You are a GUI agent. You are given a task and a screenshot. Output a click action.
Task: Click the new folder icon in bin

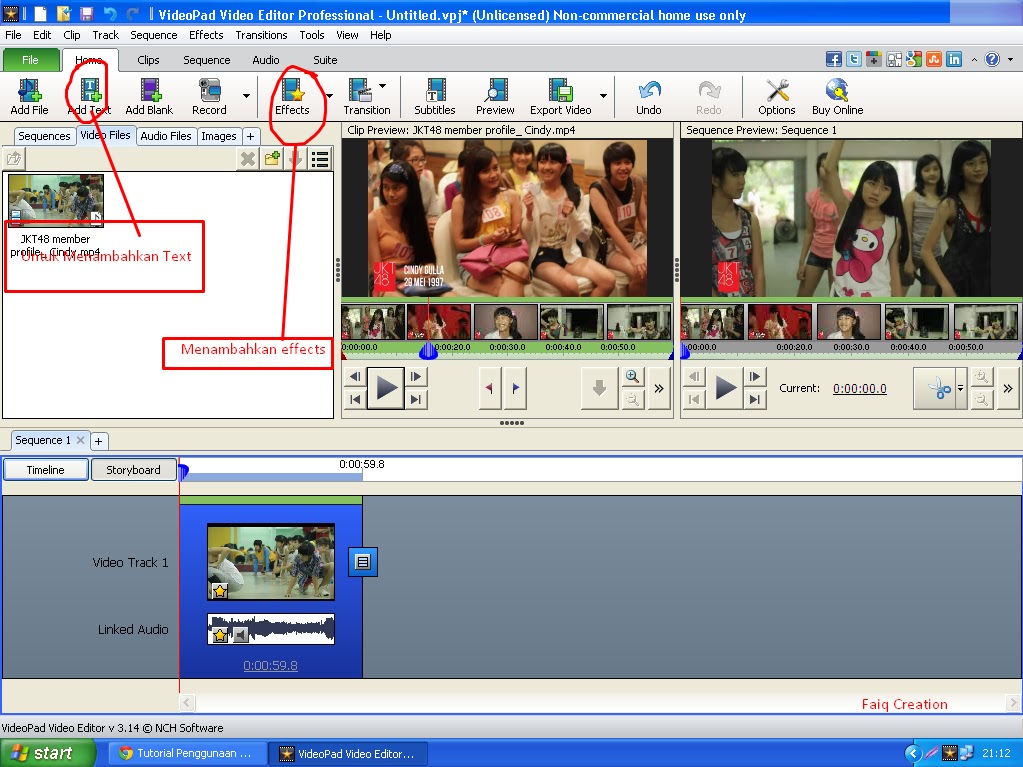point(272,158)
